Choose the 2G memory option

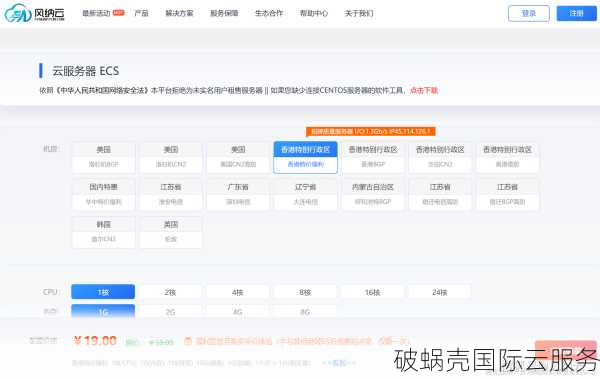(x=170, y=312)
